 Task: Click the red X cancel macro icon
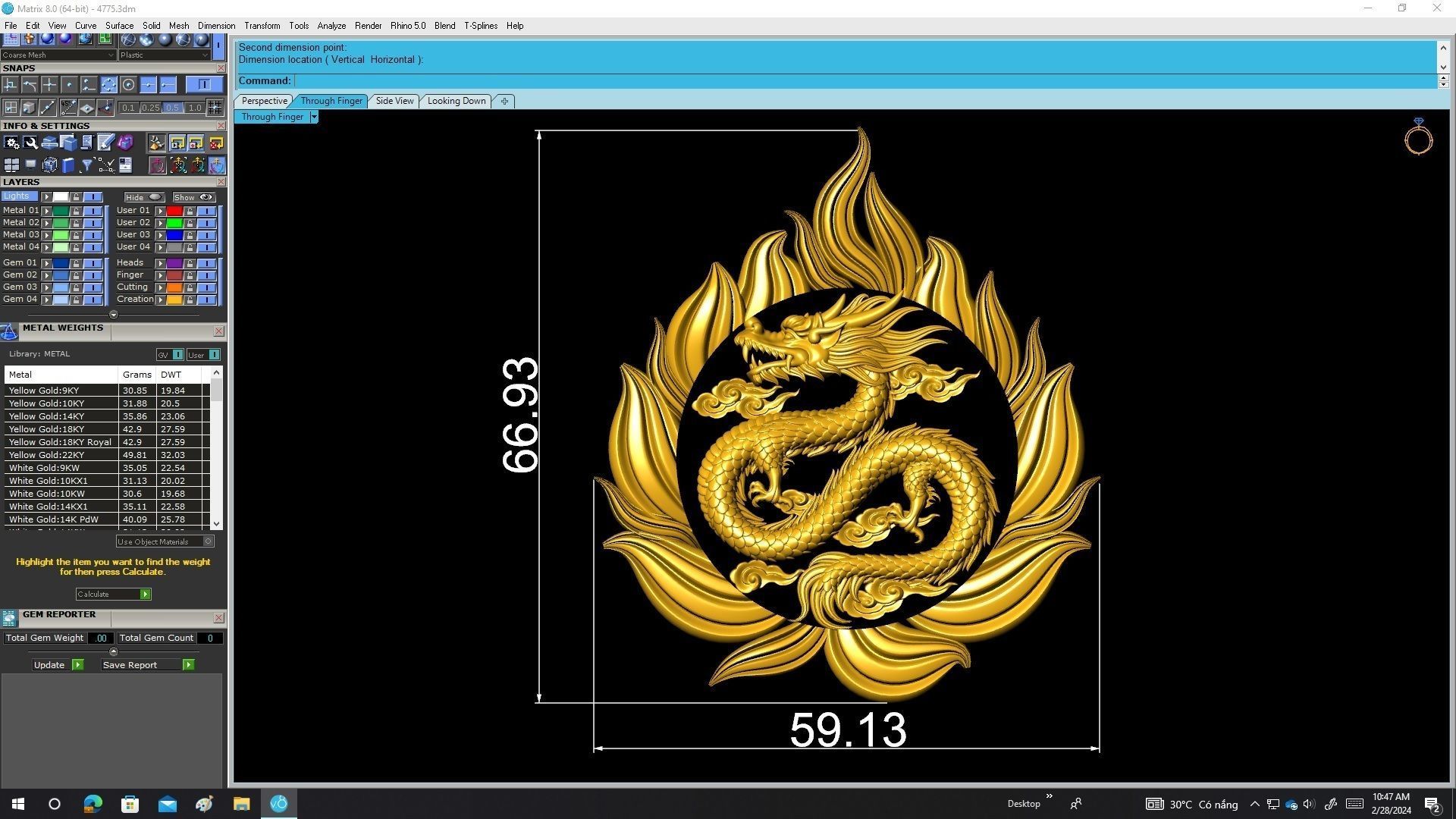click(x=216, y=143)
